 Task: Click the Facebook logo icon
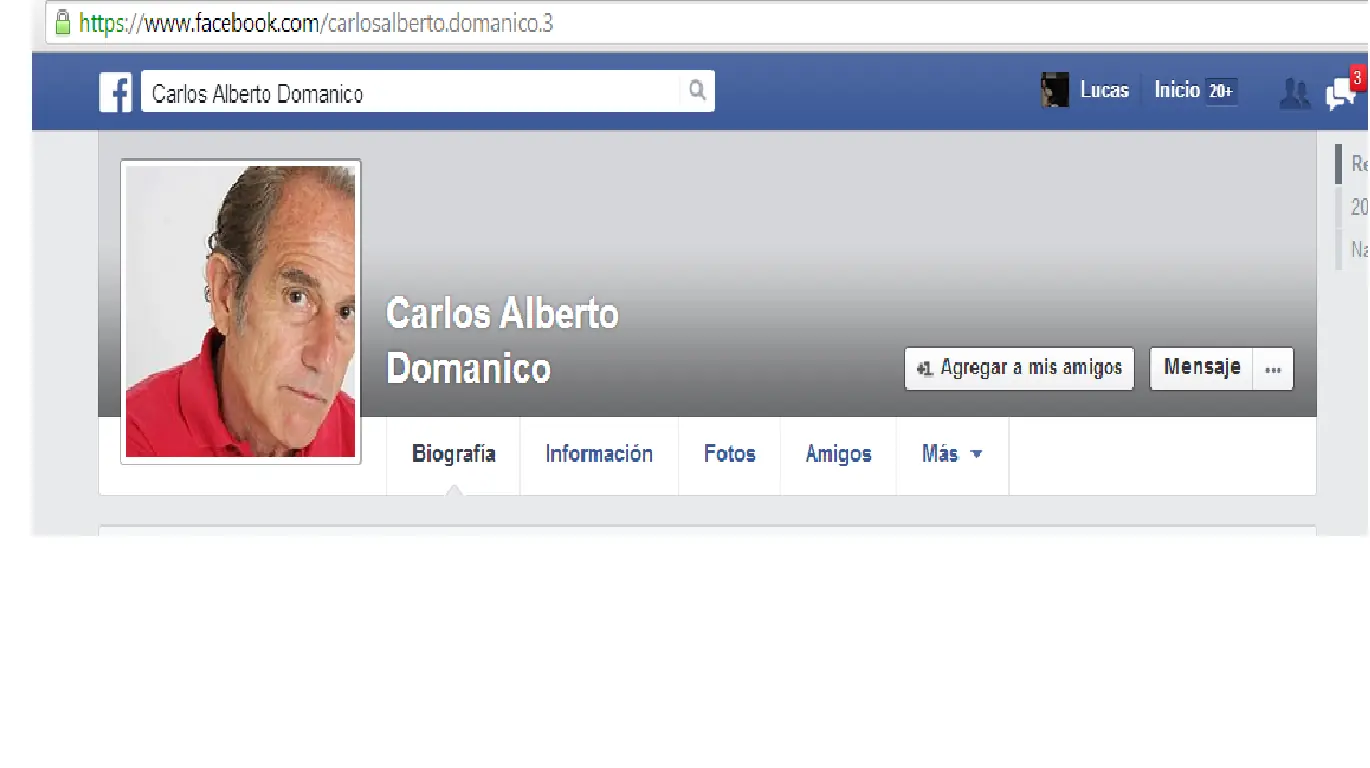pyautogui.click(x=116, y=93)
